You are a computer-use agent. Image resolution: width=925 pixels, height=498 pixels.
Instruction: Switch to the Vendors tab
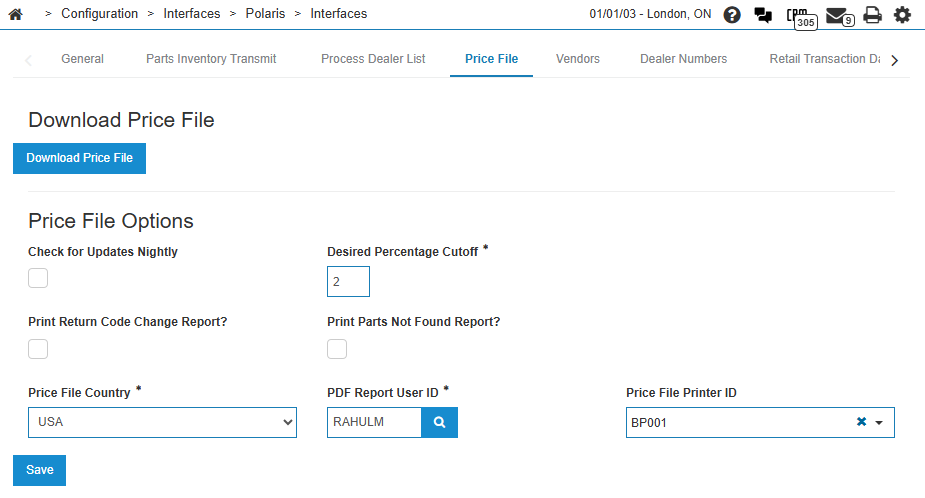click(x=577, y=59)
